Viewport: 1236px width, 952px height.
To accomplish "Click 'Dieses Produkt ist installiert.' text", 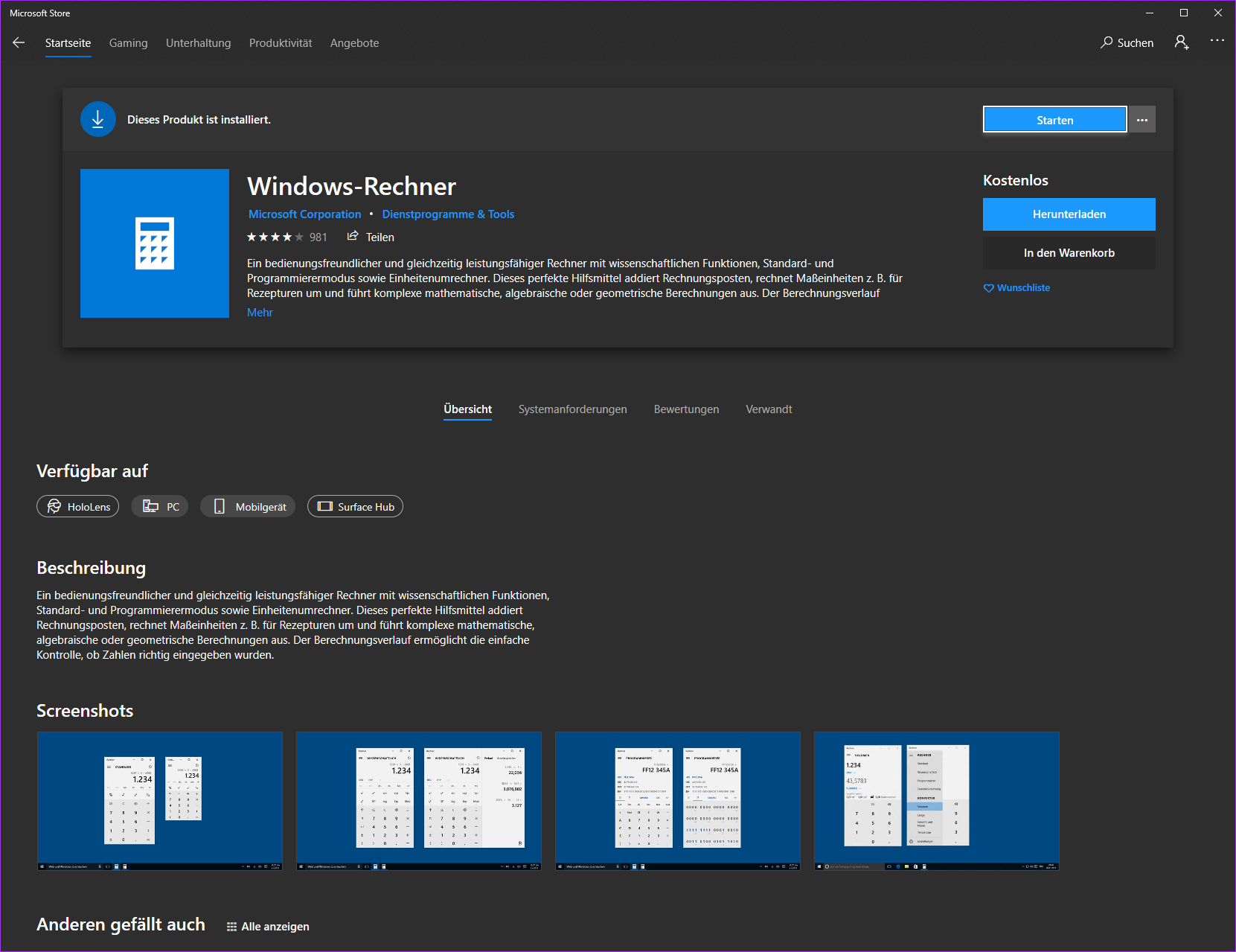I will (199, 120).
